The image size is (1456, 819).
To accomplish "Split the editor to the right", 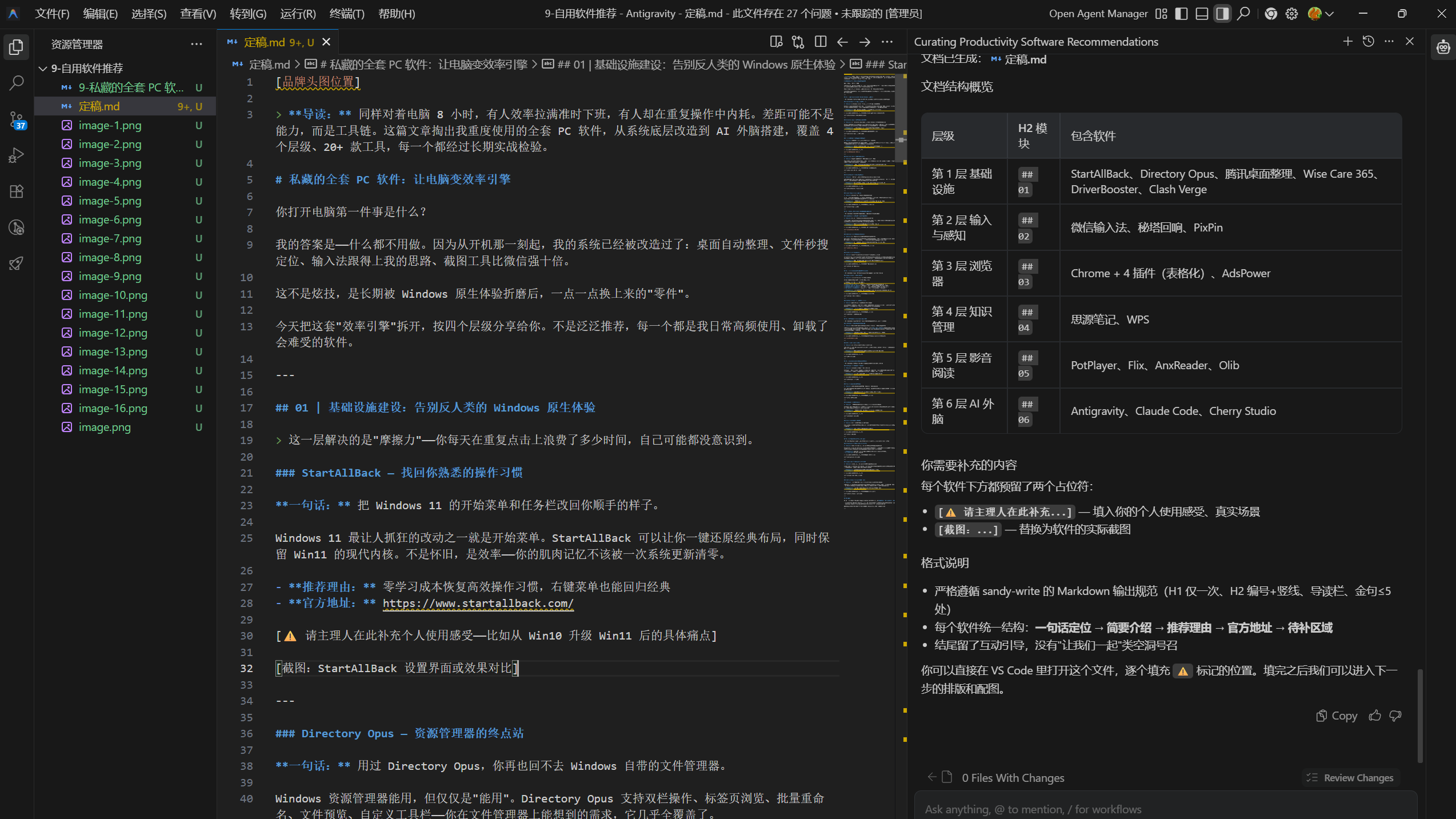I will [x=821, y=42].
